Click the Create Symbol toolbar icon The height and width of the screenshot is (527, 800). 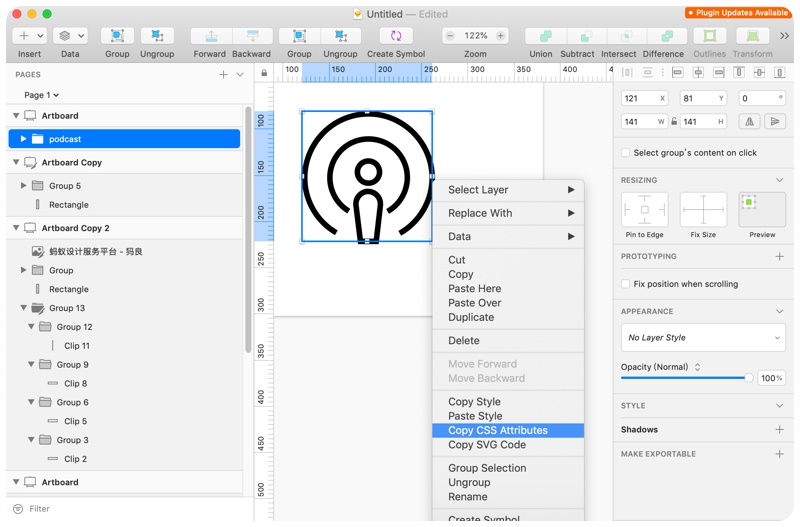click(x=396, y=36)
